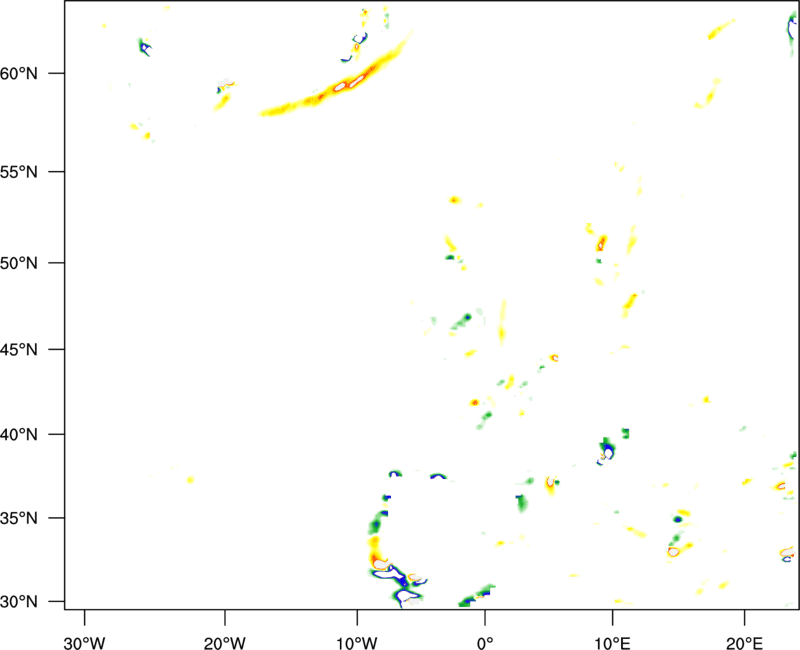Click the 30°W longitude label
Image resolution: width=800 pixels, height=650 pixels.
pos(85,643)
